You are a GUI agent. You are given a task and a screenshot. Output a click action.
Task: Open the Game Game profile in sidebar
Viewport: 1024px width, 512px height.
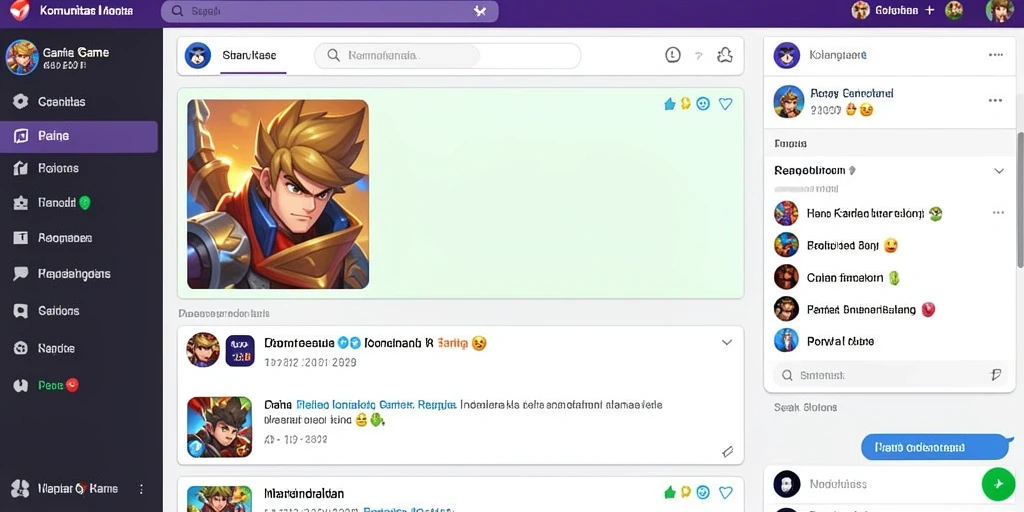[x=57, y=57]
